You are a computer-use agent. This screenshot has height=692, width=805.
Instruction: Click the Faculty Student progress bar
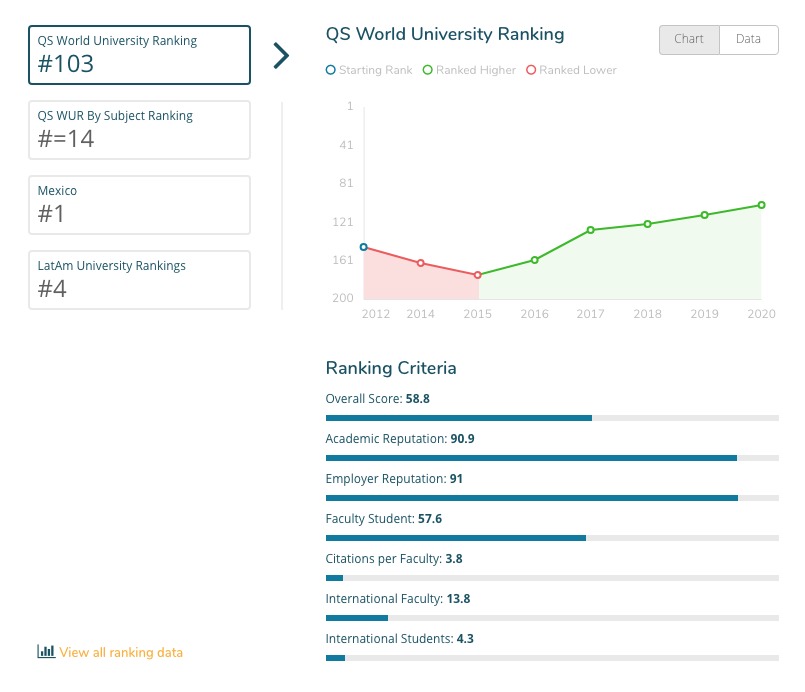tap(552, 538)
